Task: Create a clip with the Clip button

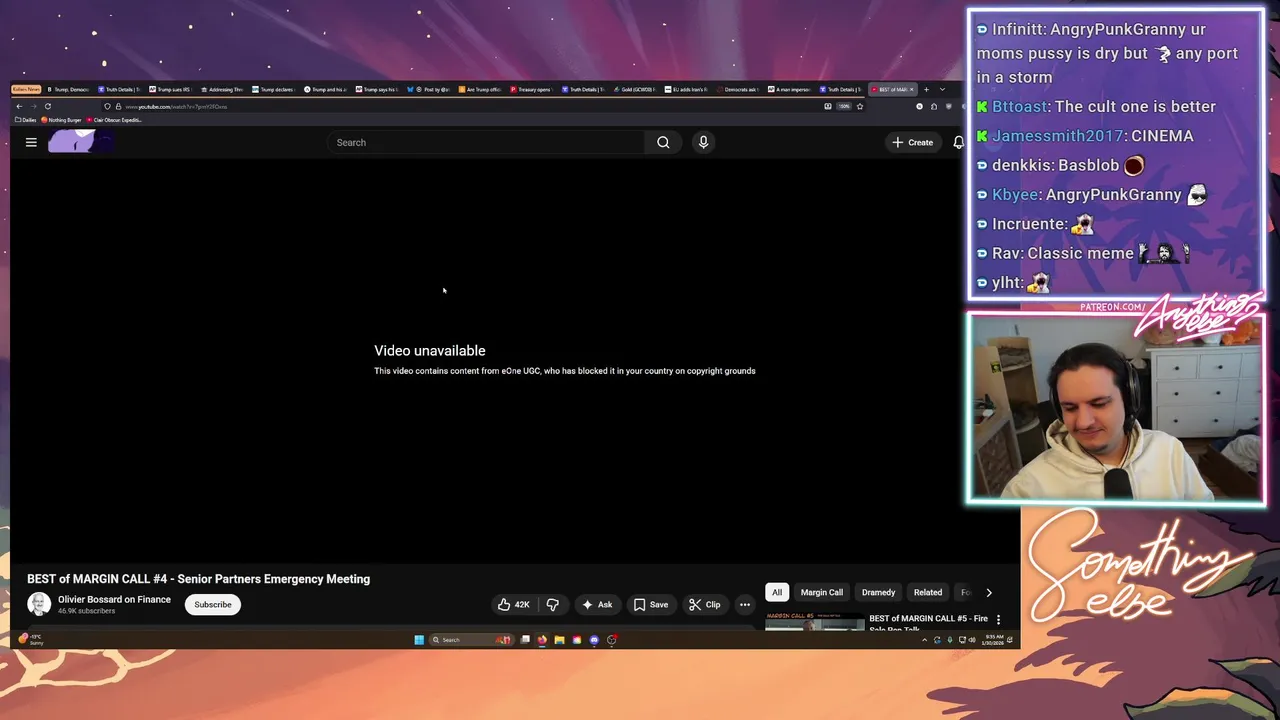Action: tap(704, 604)
